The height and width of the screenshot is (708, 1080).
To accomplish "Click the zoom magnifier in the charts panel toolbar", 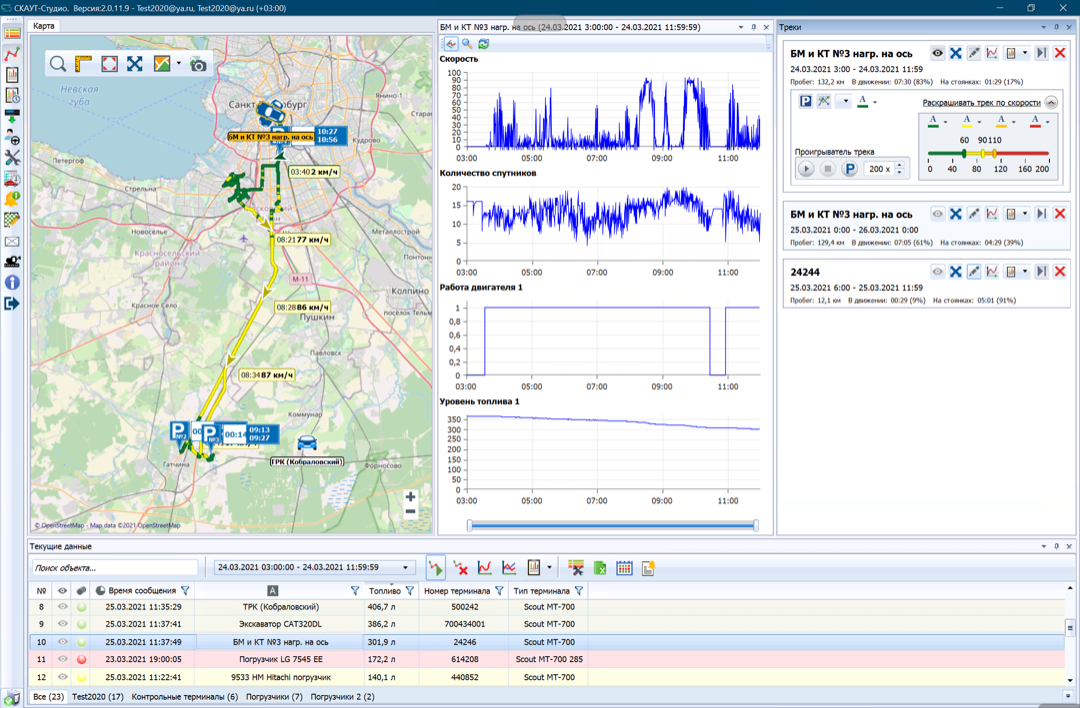I will [x=467, y=44].
